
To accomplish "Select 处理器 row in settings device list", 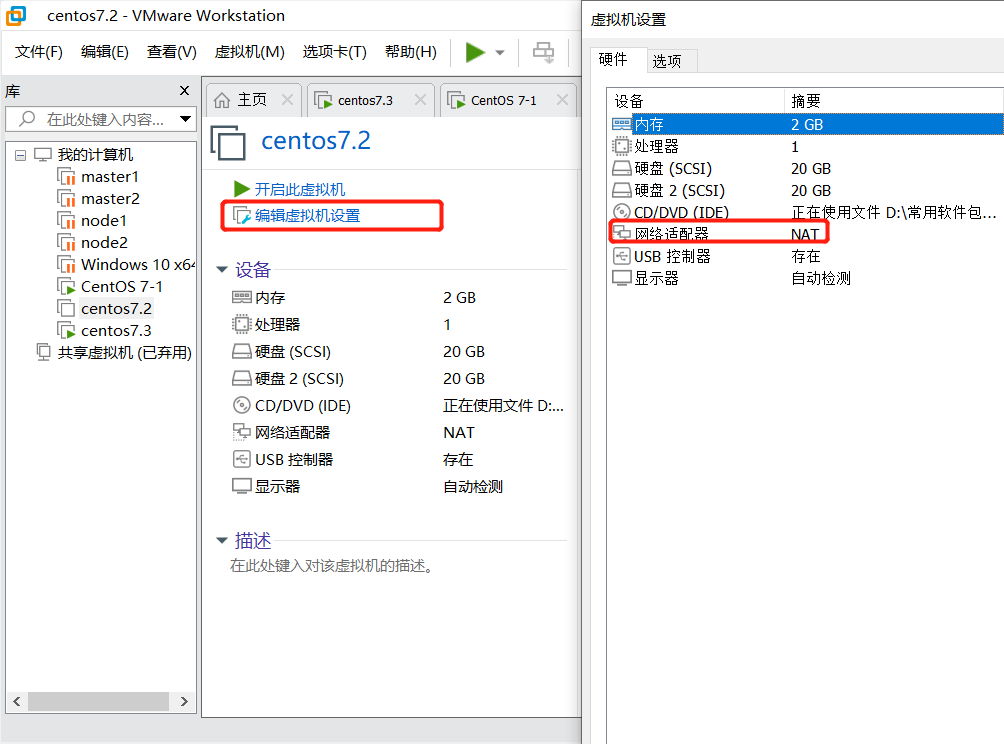I will (x=806, y=147).
